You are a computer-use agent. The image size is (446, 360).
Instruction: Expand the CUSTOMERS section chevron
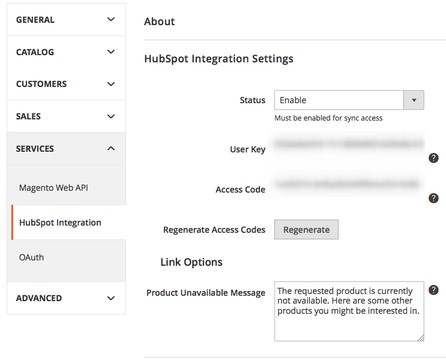click(x=111, y=84)
